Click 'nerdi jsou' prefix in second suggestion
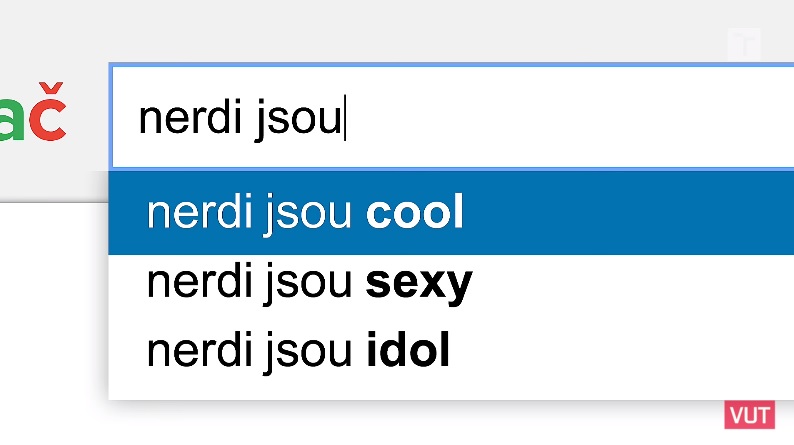Screen dimensions: 794x445 click(249, 283)
